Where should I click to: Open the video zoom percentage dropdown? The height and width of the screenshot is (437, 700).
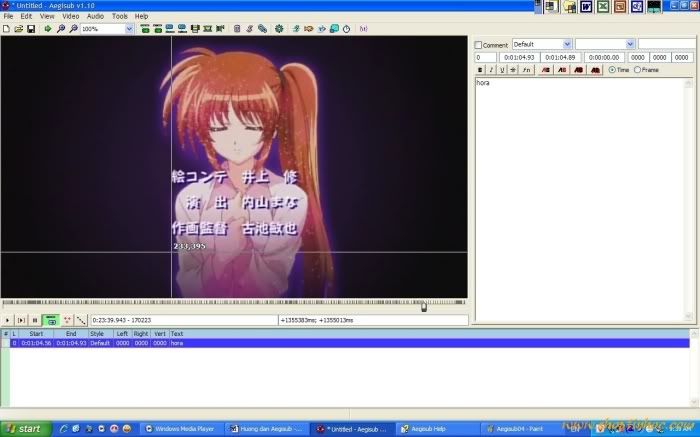click(129, 29)
